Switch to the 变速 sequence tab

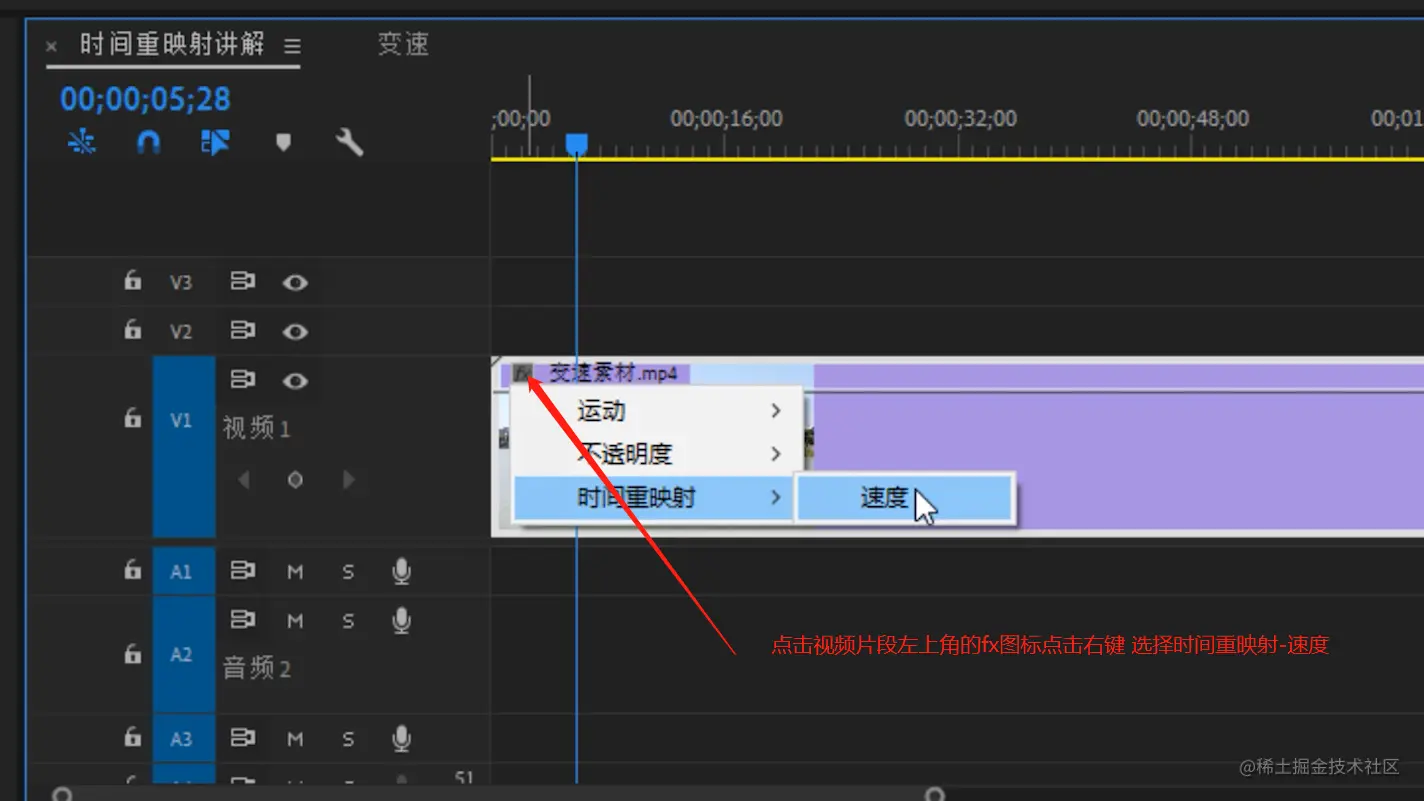[x=403, y=44]
